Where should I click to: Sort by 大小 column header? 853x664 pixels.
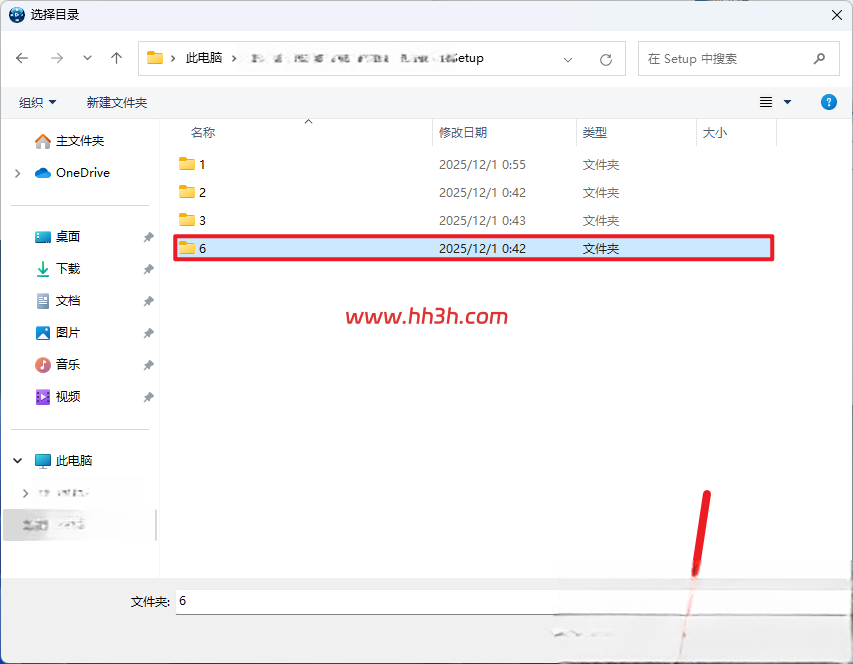pyautogui.click(x=715, y=133)
